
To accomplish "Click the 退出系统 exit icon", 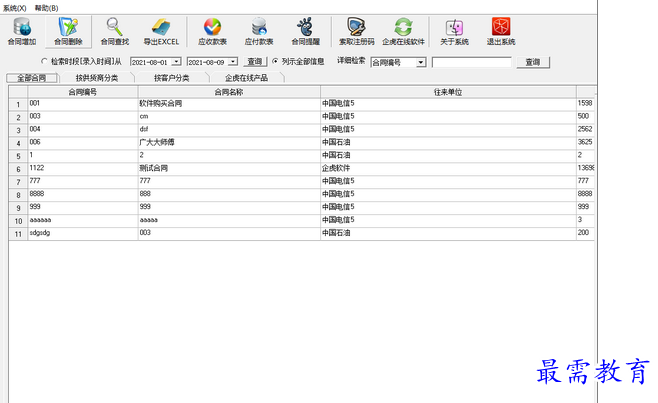I will [x=501, y=31].
